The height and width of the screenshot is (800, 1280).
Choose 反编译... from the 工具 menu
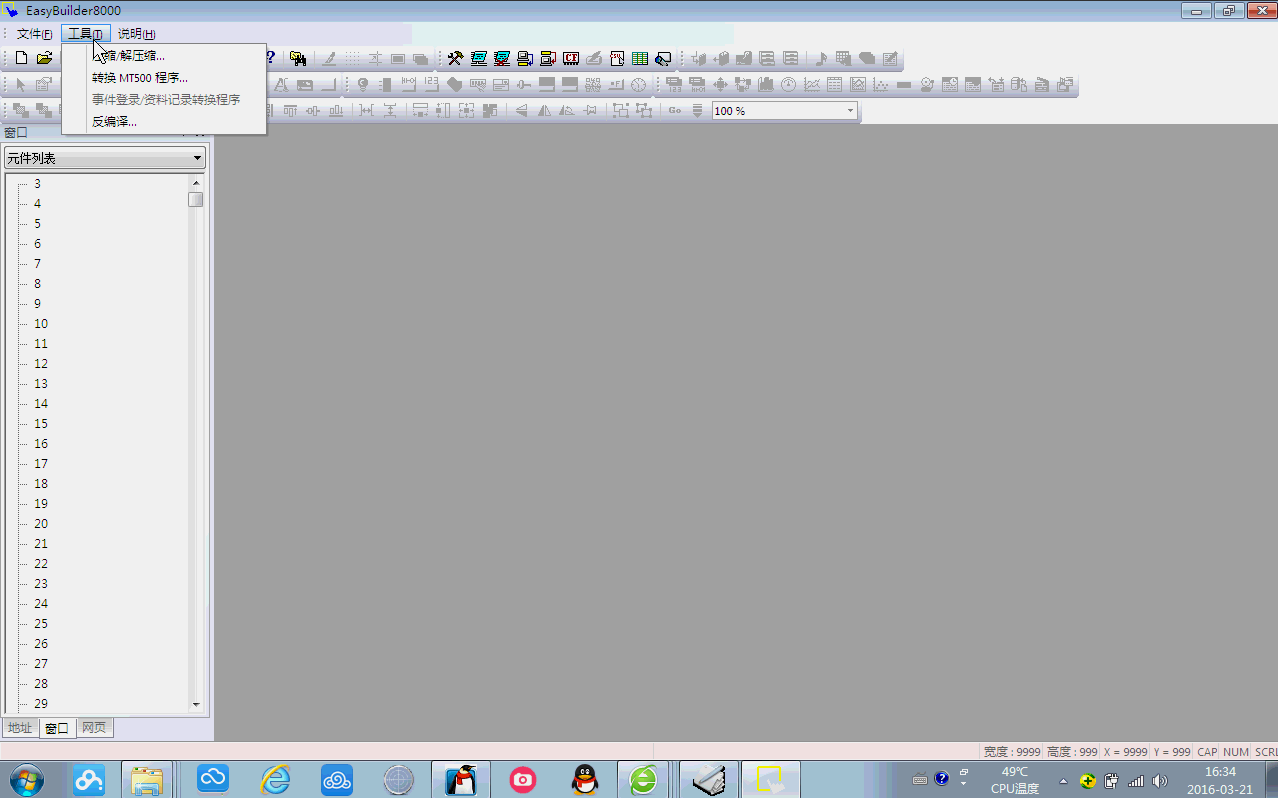[x=164, y=122]
